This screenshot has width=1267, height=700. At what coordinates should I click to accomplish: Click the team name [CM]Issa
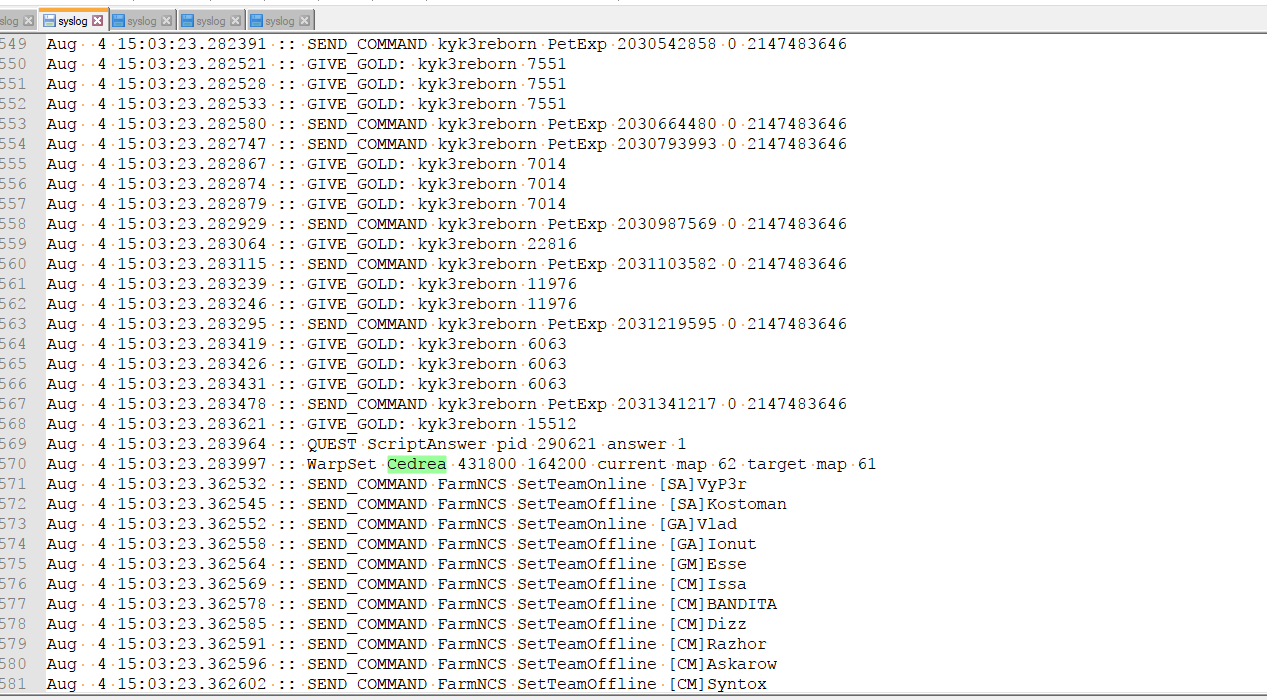(x=707, y=584)
